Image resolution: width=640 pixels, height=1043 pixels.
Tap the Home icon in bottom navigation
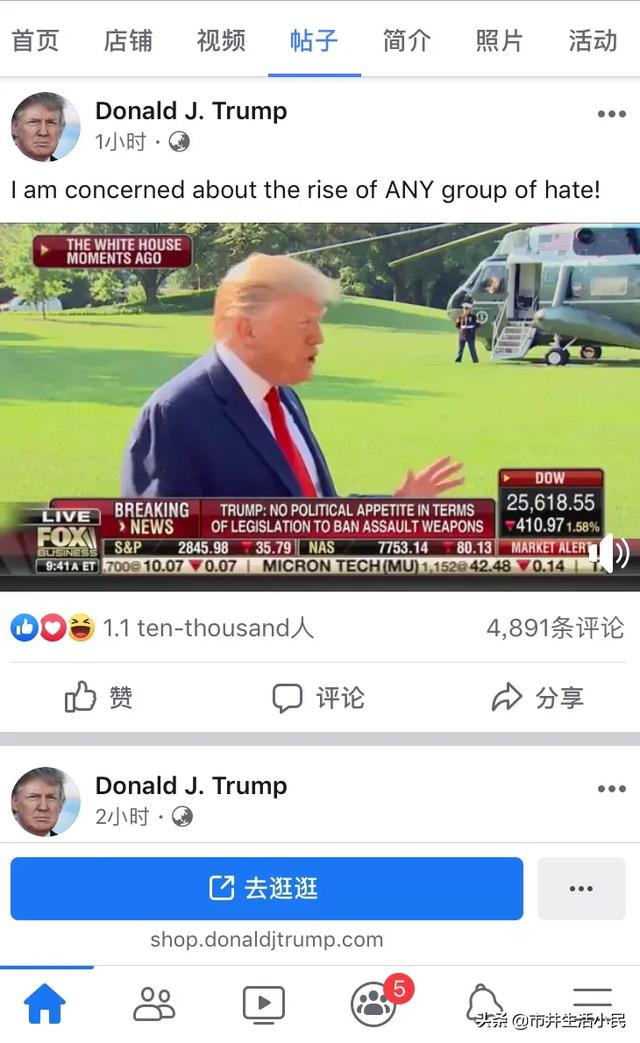point(45,1003)
